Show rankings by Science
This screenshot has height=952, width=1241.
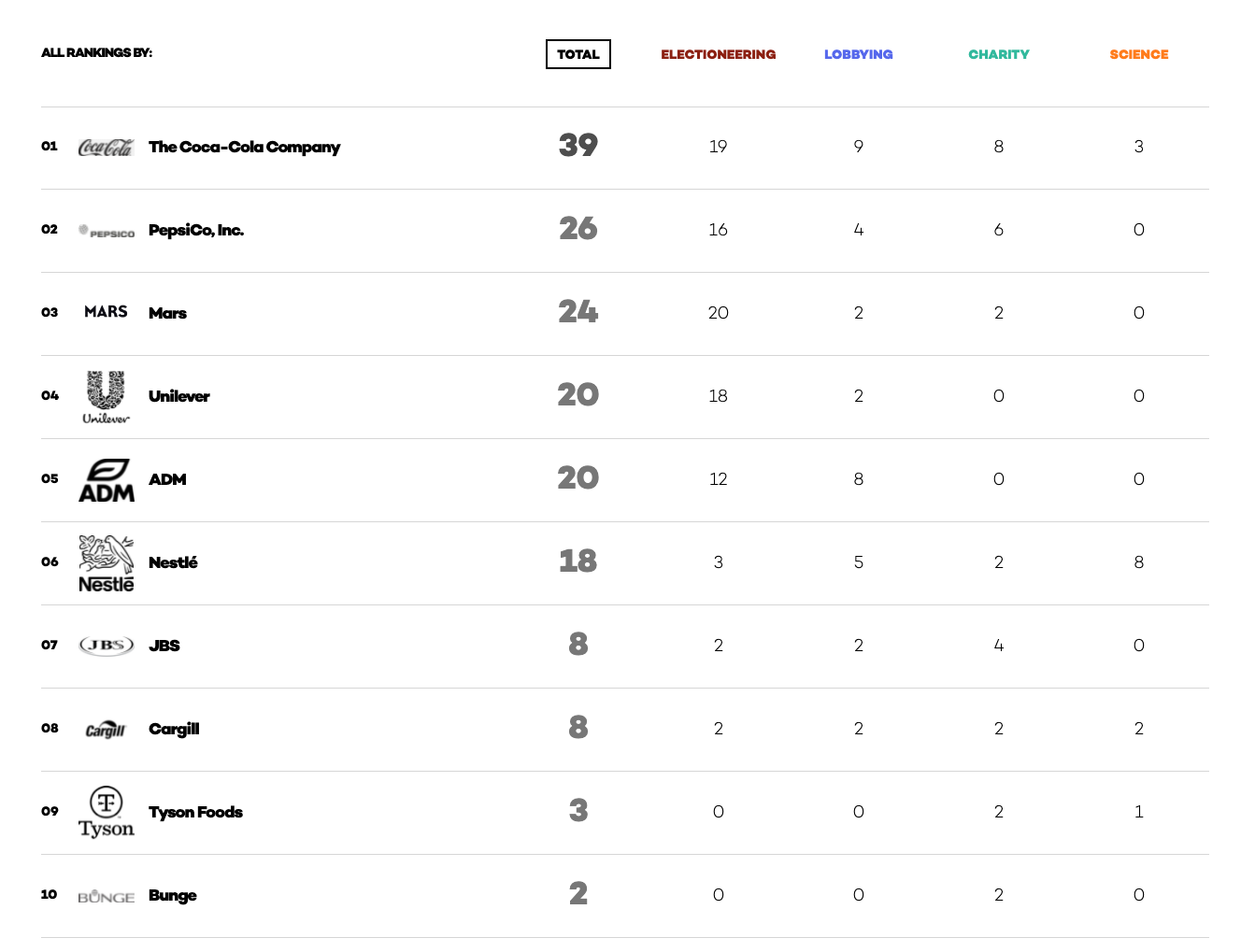[1138, 54]
